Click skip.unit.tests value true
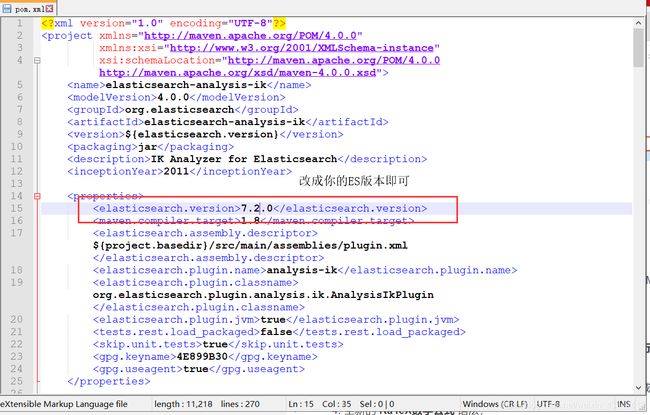This screenshot has height=415, width=650. coord(215,344)
